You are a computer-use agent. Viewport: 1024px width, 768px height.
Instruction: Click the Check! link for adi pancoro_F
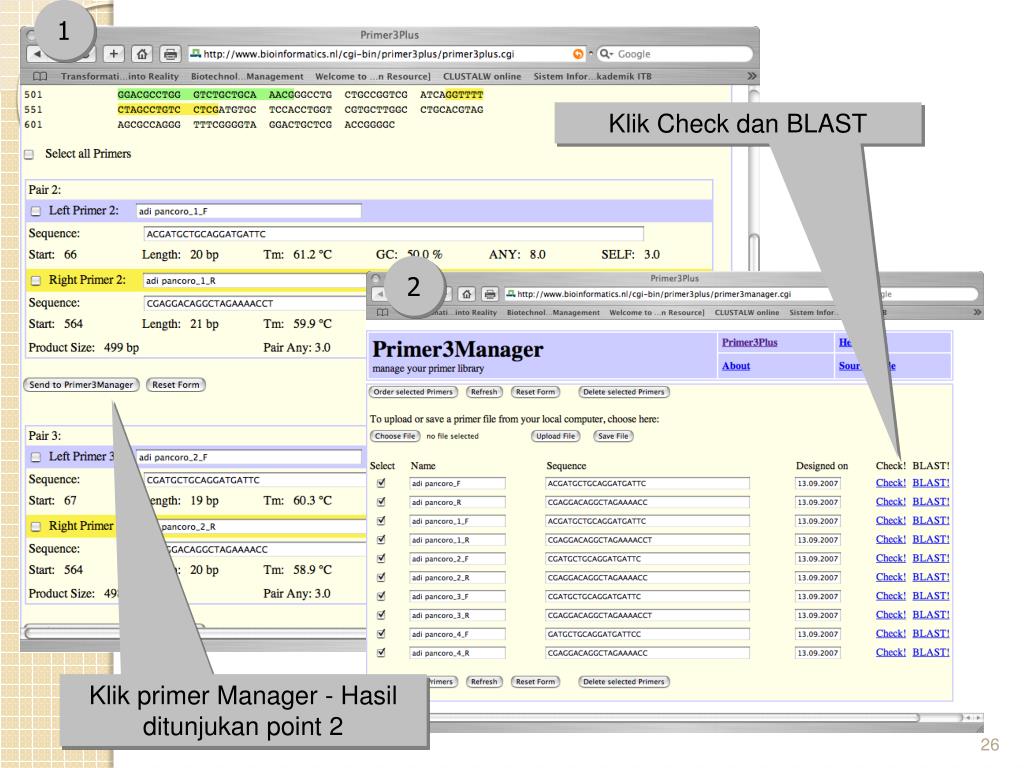890,483
